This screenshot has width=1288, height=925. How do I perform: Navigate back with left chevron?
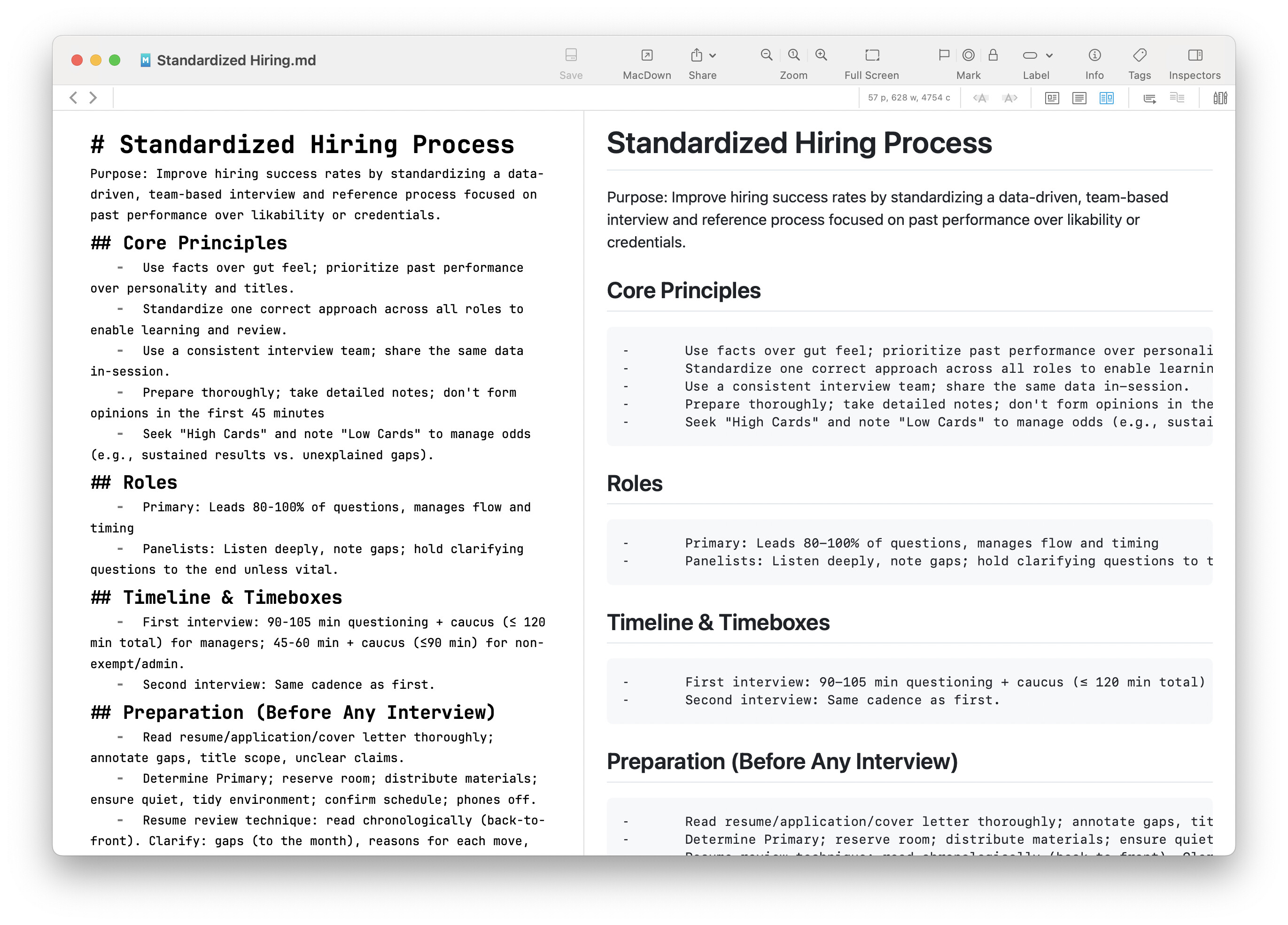click(73, 98)
